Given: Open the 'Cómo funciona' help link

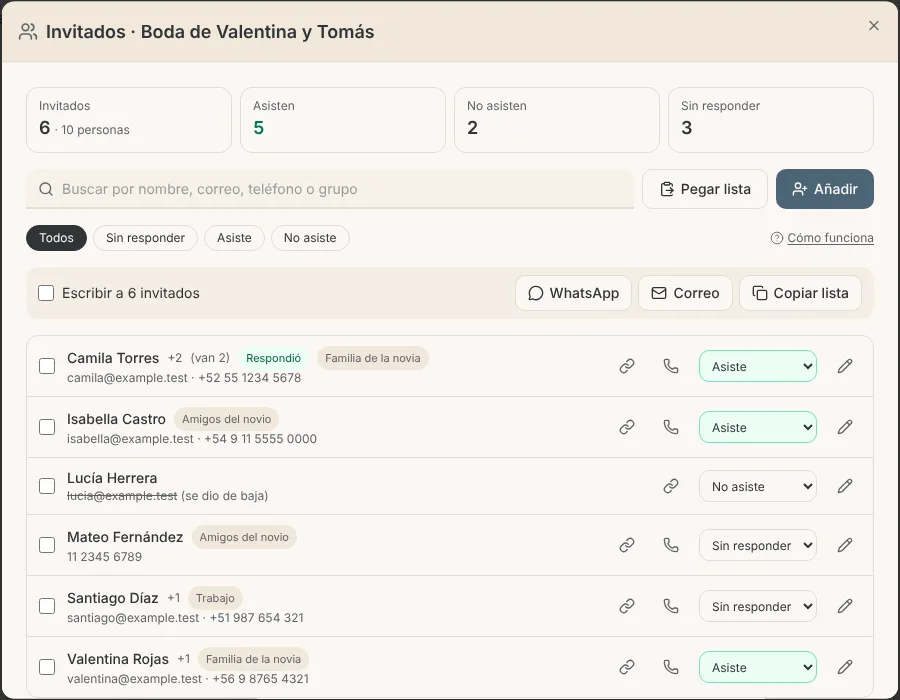Looking at the screenshot, I should coord(822,238).
